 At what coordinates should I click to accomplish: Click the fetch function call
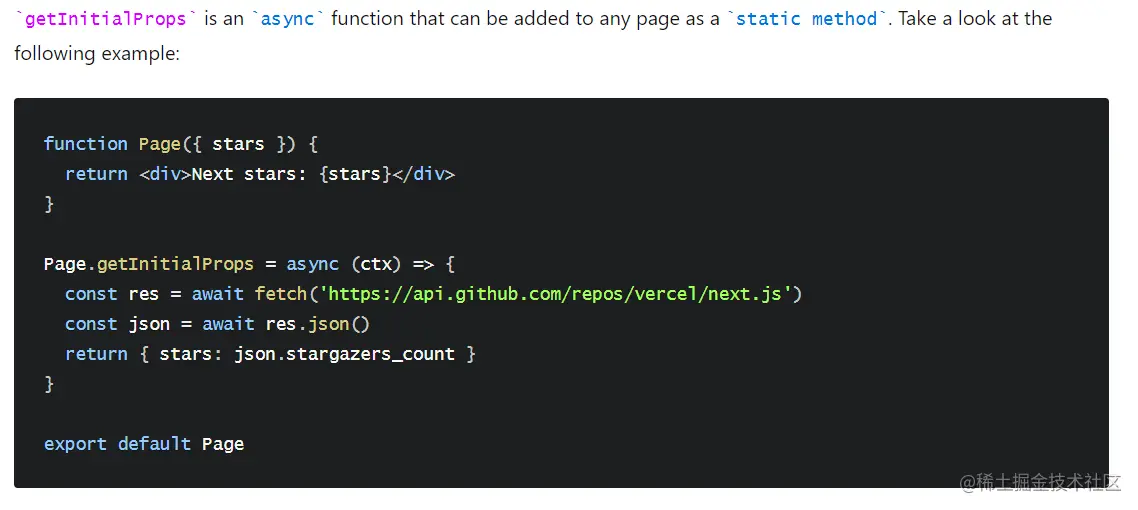(x=281, y=294)
